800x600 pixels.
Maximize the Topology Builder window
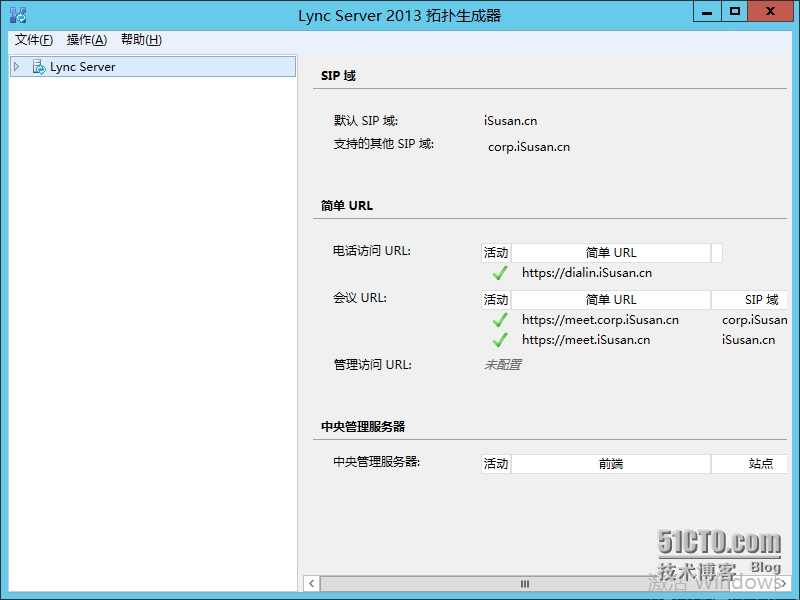(x=735, y=12)
